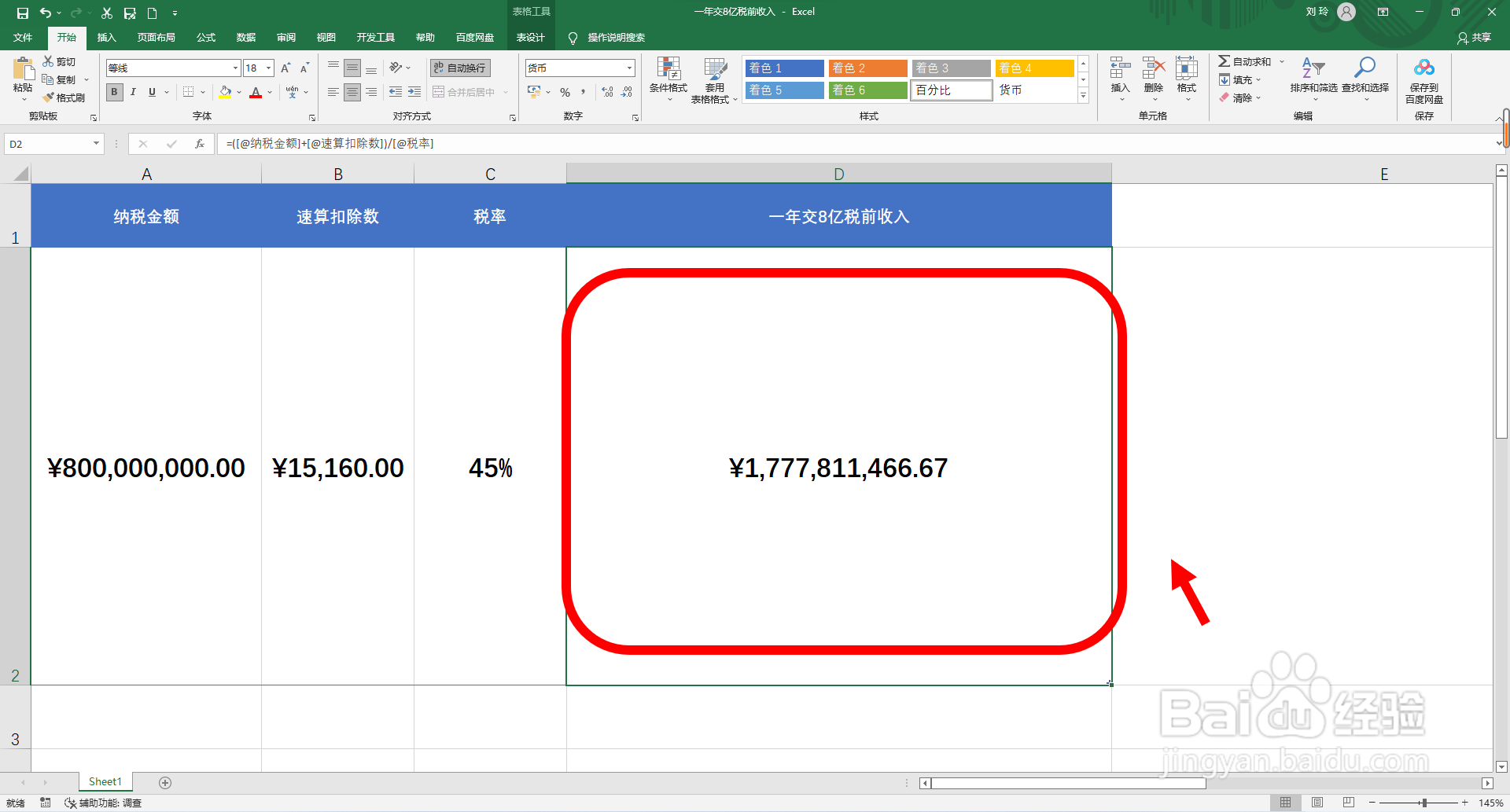1510x812 pixels.
Task: Apply the Accent 6 (着色 6) green style
Action: [x=868, y=90]
